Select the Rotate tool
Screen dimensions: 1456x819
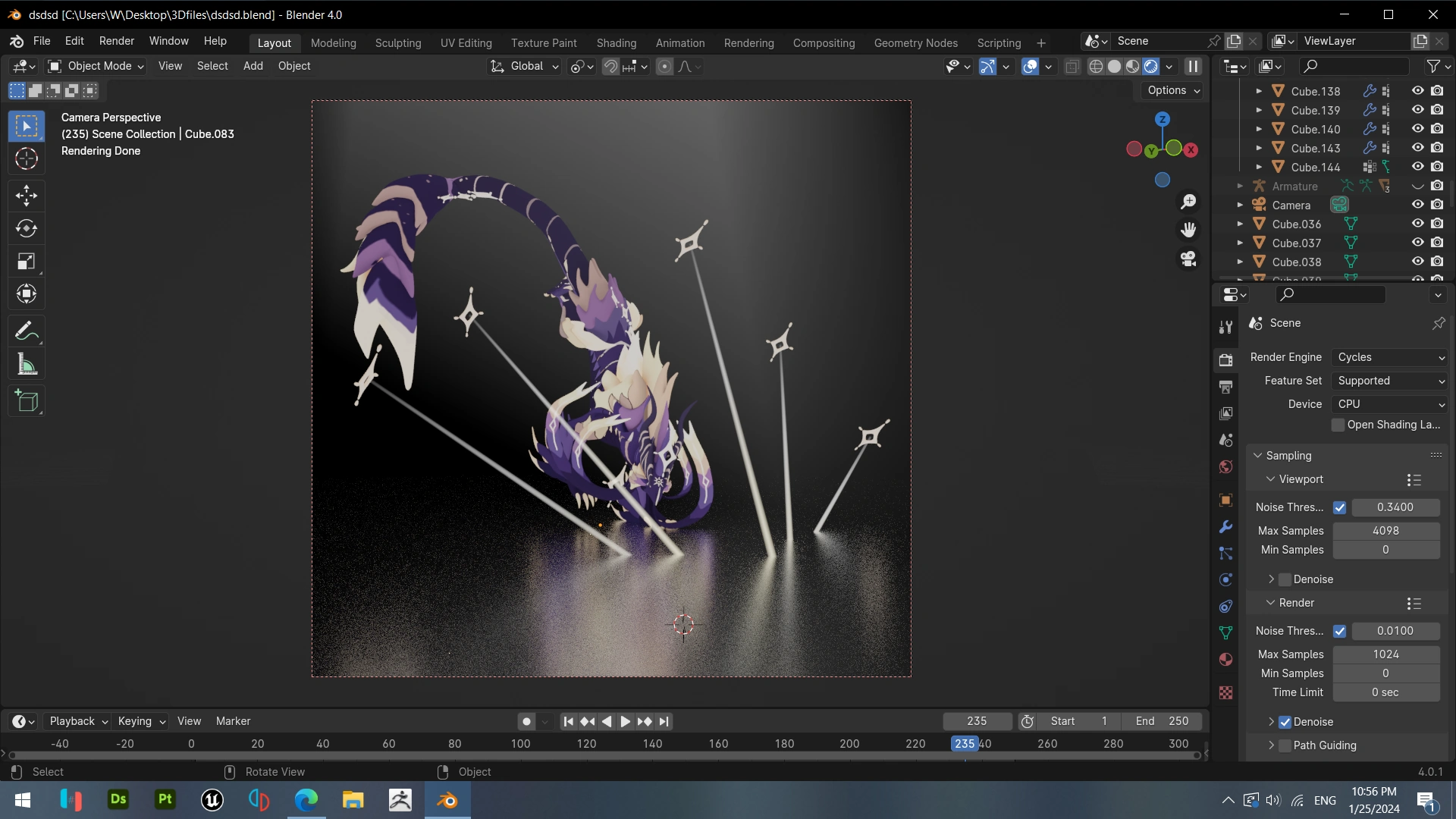point(27,228)
